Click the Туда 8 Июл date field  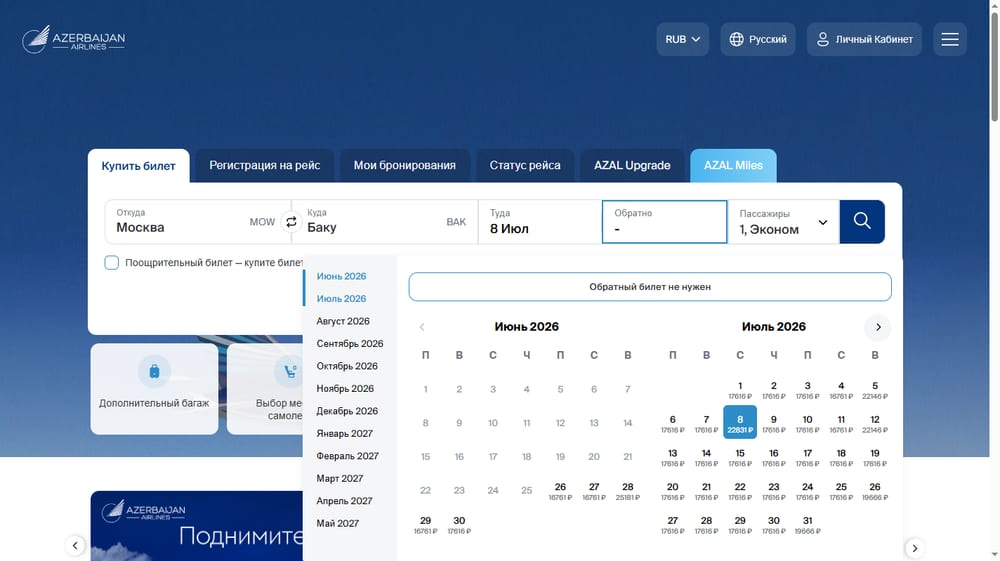pyautogui.click(x=540, y=222)
